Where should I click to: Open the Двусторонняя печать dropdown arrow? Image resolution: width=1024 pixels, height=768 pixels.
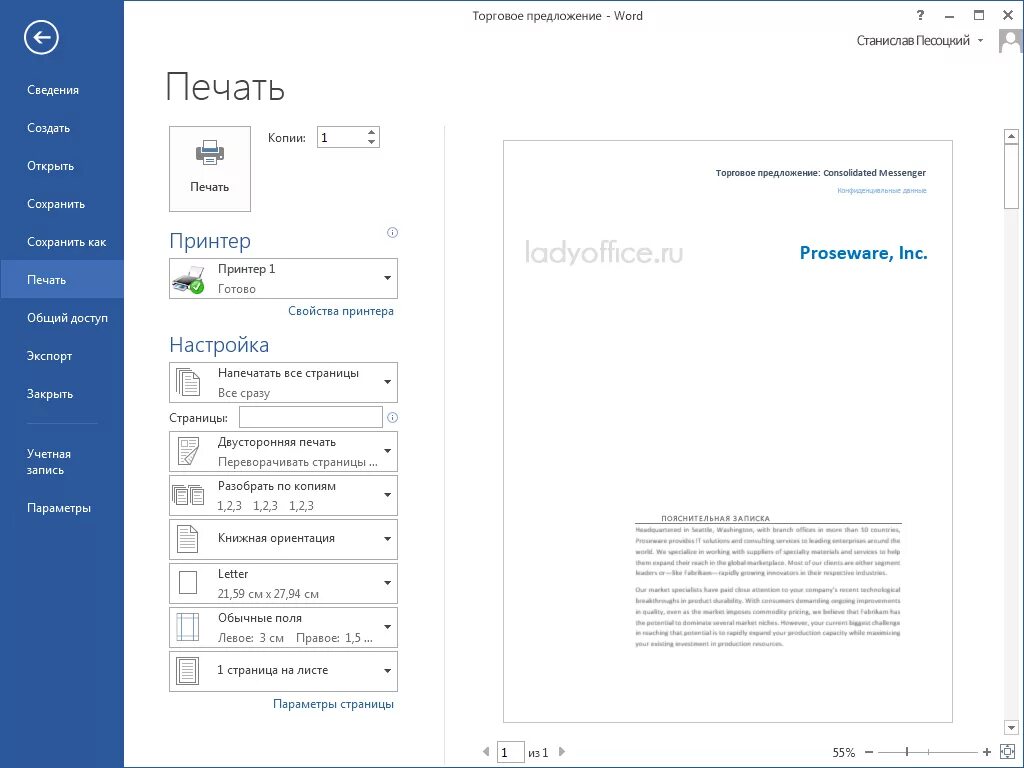tap(388, 451)
